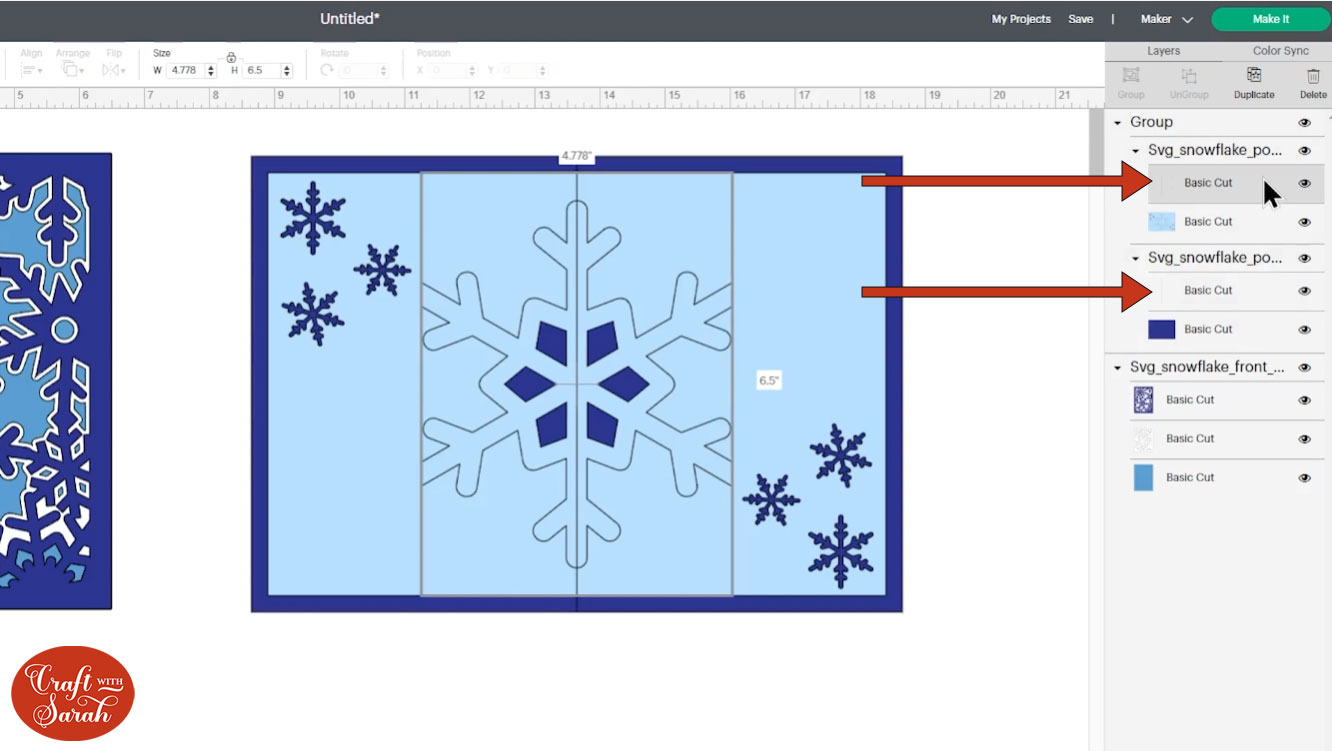Image resolution: width=1332 pixels, height=751 pixels.
Task: Select the medium blue rectangle layer swatch
Action: coord(1144,478)
